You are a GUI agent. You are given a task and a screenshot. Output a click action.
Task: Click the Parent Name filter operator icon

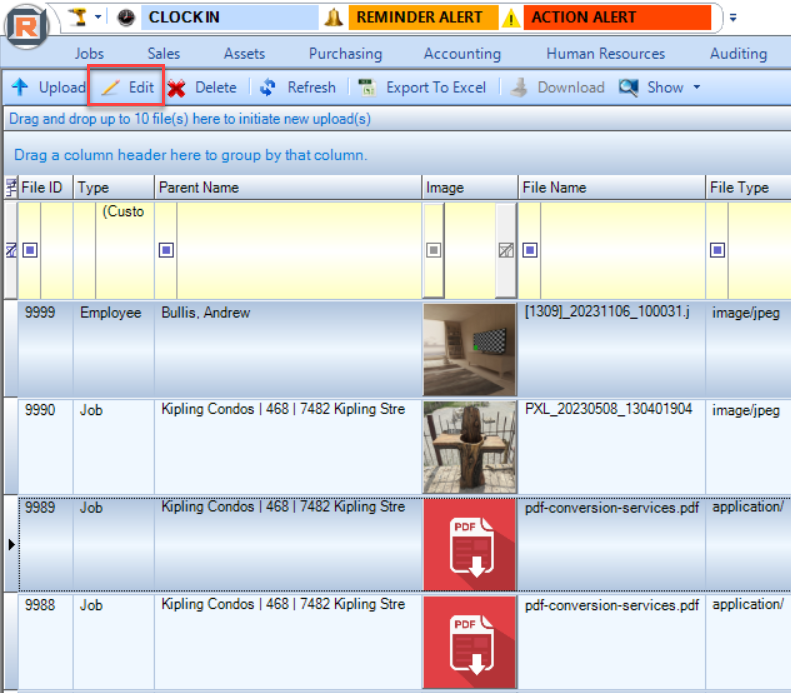[166, 250]
